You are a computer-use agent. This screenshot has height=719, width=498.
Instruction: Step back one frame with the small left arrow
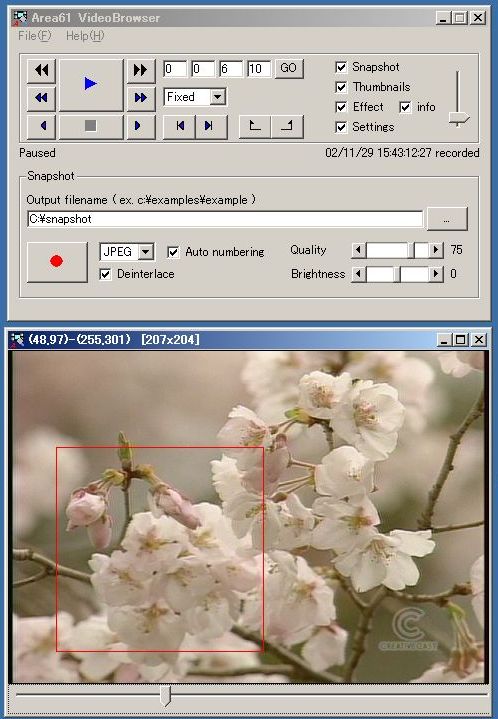pyautogui.click(x=41, y=126)
